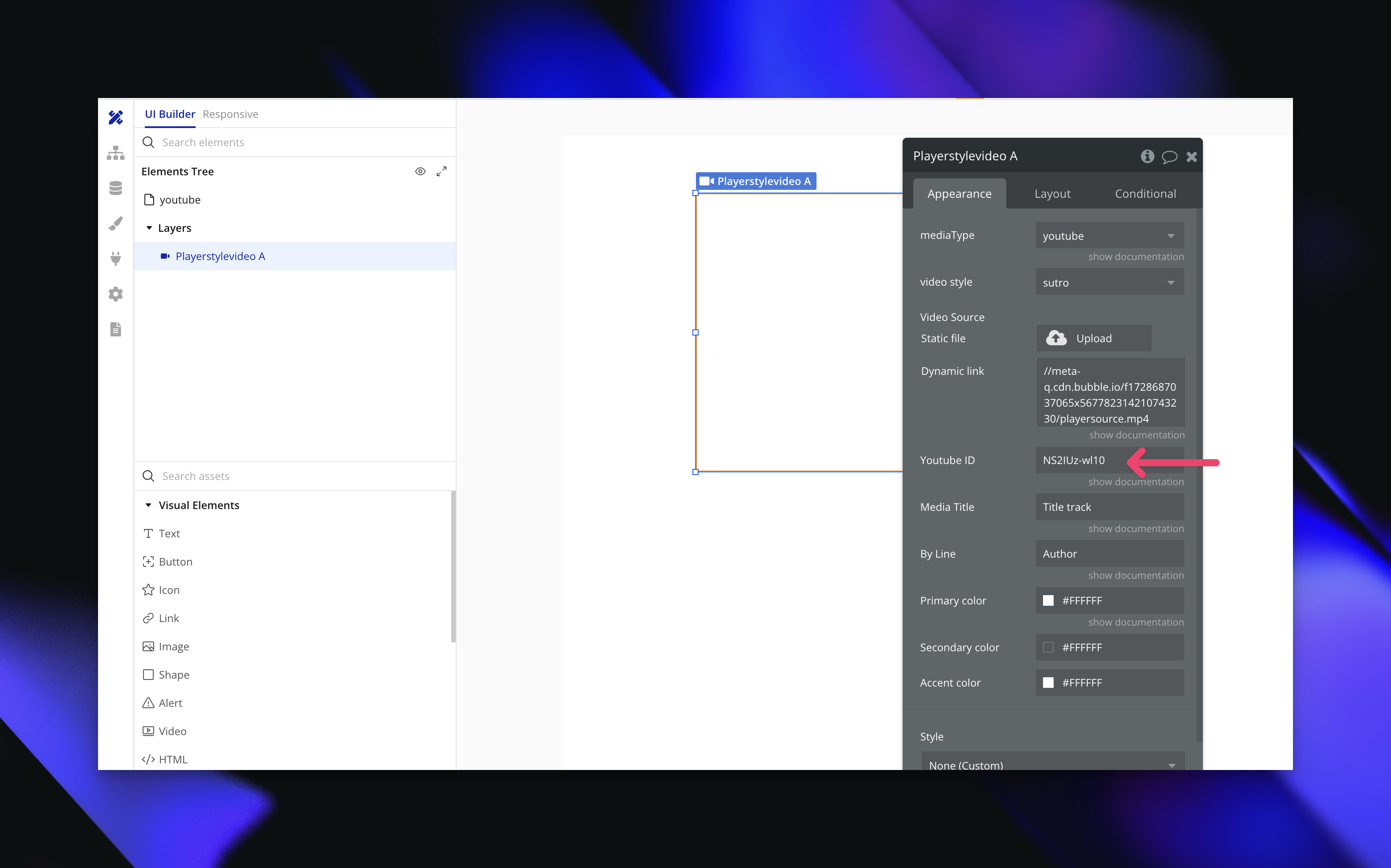Select the Appearance tab in property editor
This screenshot has height=868, width=1391.
click(959, 193)
